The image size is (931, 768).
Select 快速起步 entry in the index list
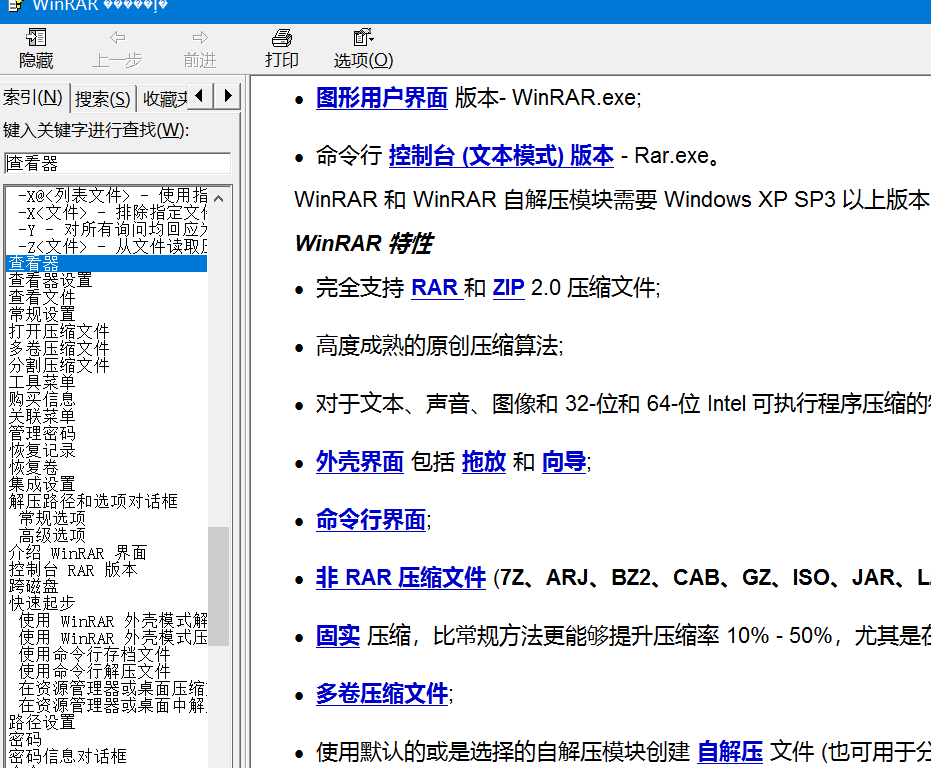tap(42, 603)
